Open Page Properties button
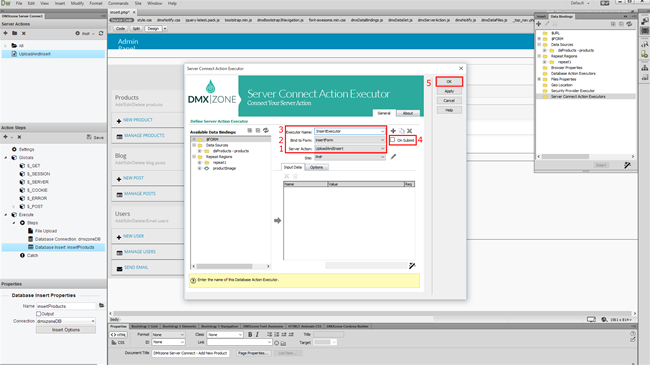Viewport: 650px width, 365px height. tap(252, 353)
